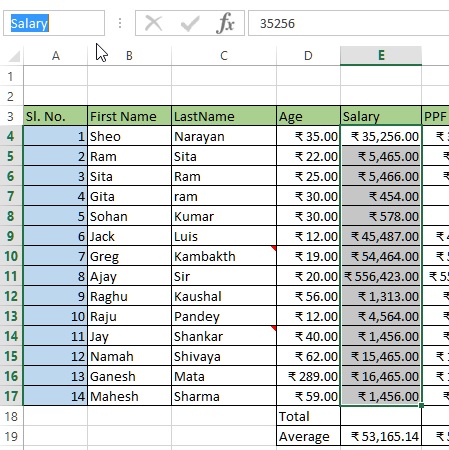
Task: Click the 'Average' label cell
Action: [x=308, y=436]
